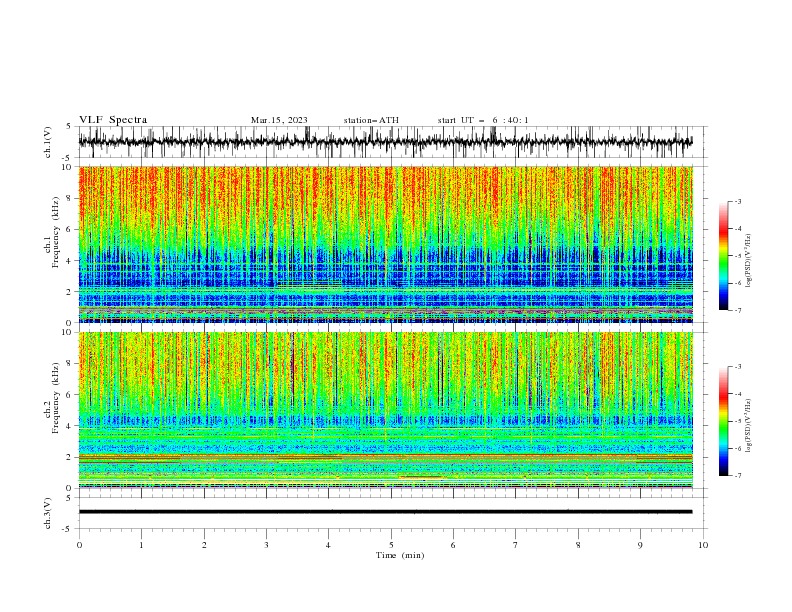Click the "-3" label on lower colorbar
792x612 pixels.
[738, 367]
